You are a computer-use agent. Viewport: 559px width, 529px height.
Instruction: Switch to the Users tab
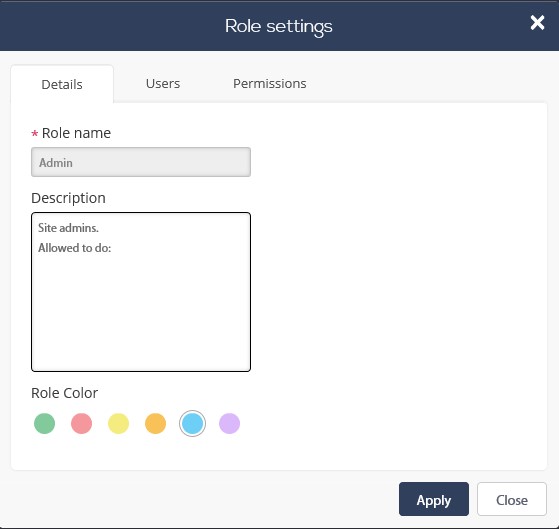pyautogui.click(x=163, y=83)
